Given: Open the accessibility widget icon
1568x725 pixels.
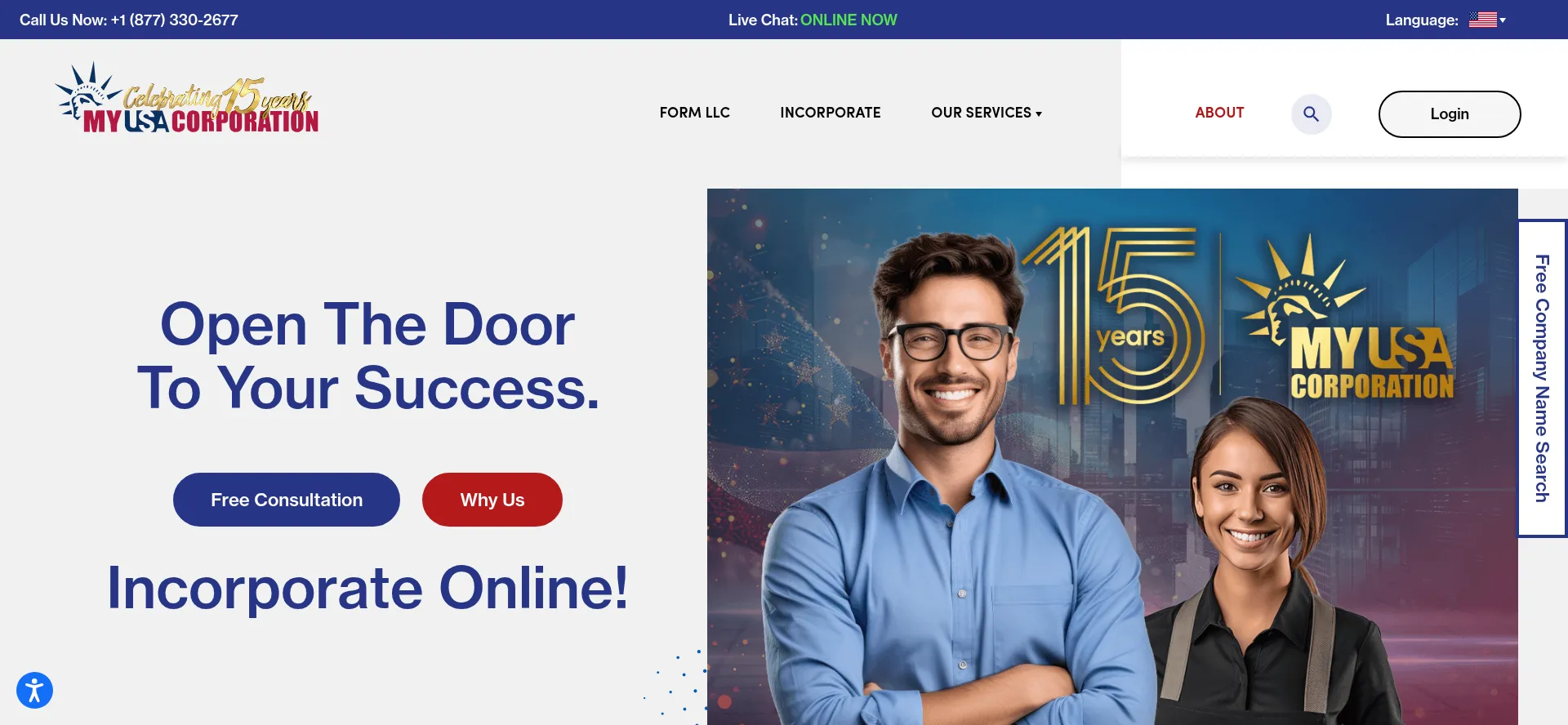Looking at the screenshot, I should [x=34, y=691].
